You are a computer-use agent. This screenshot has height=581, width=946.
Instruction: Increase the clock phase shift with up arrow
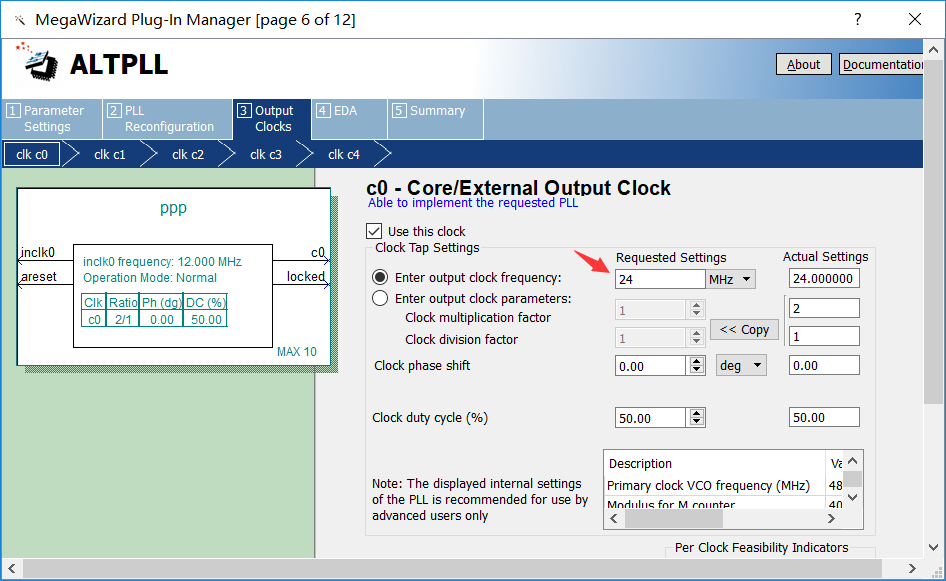[x=697, y=361]
